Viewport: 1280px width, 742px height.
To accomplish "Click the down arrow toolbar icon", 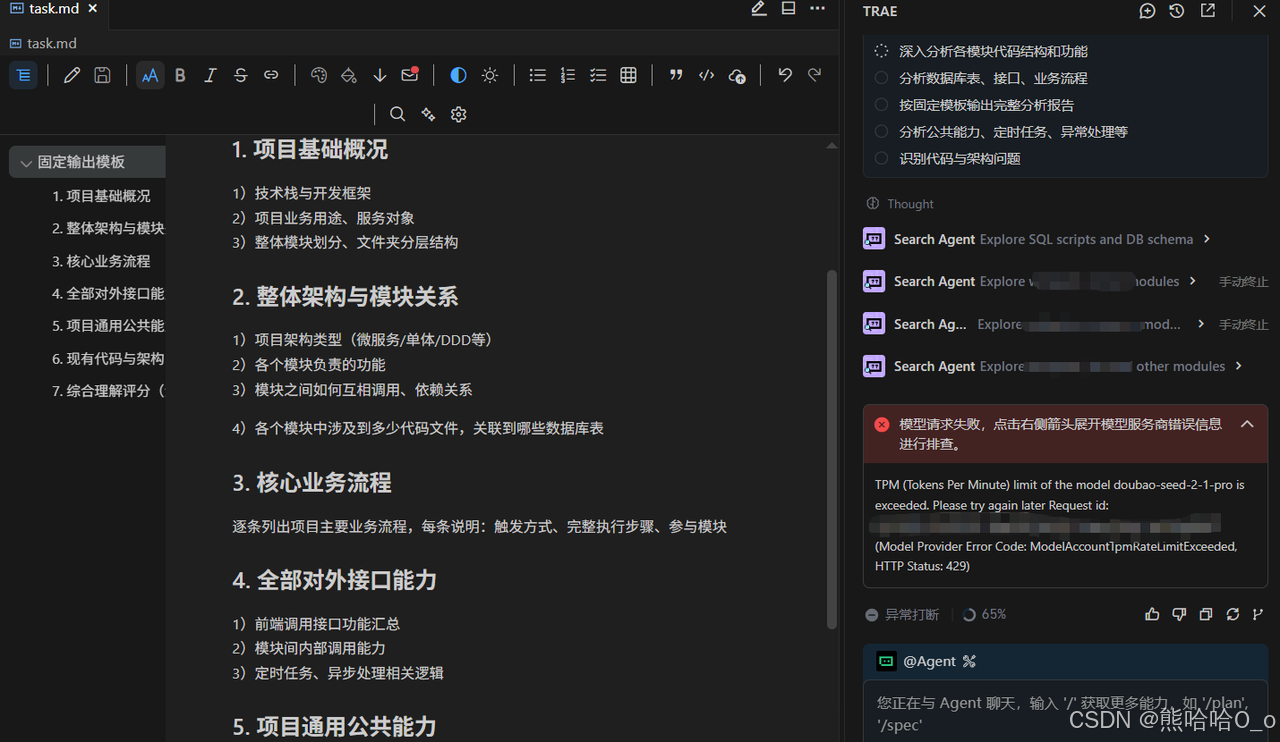I will 379,75.
